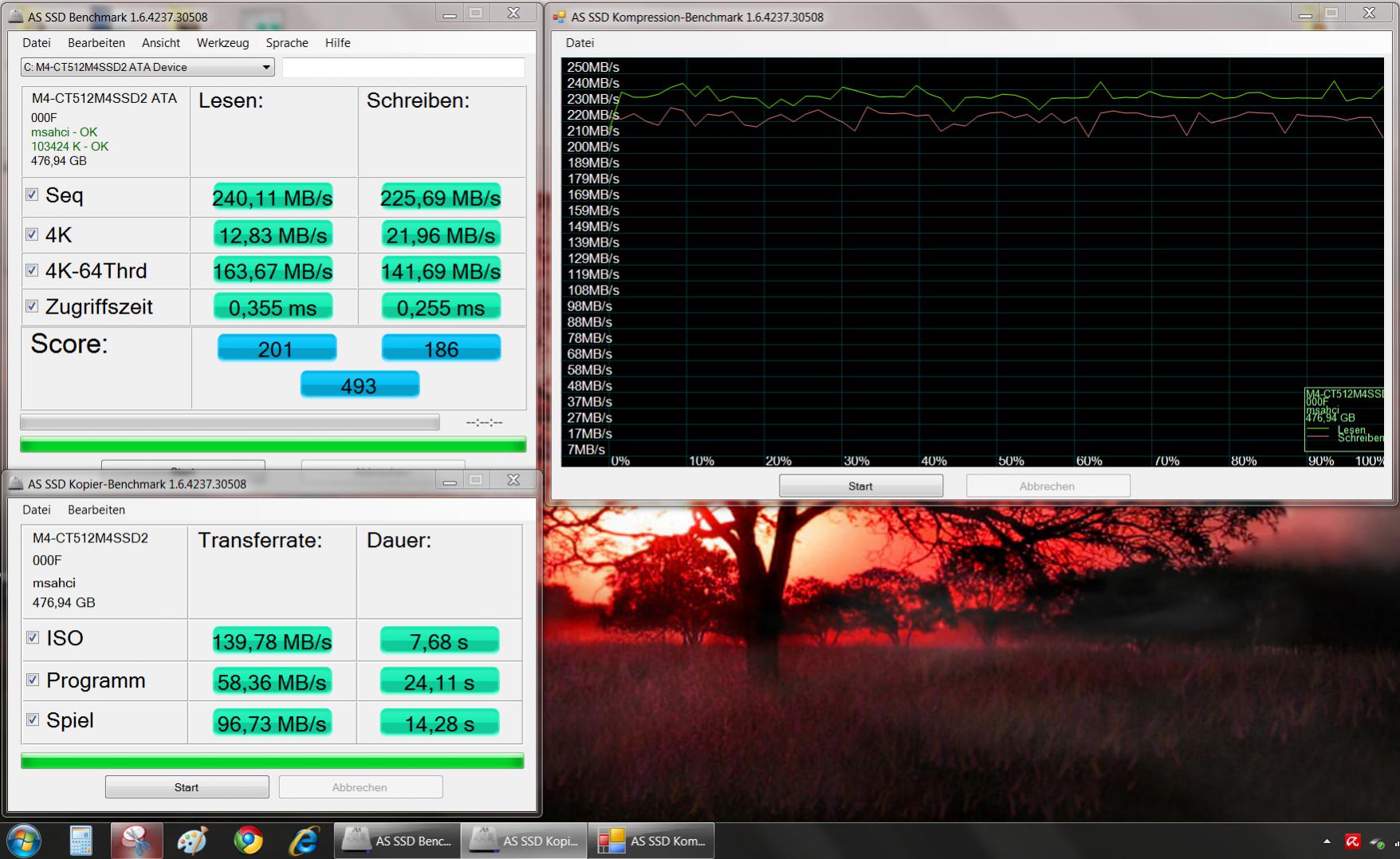Click the Spiel duration 14,28 s
1400x859 pixels.
tap(439, 723)
